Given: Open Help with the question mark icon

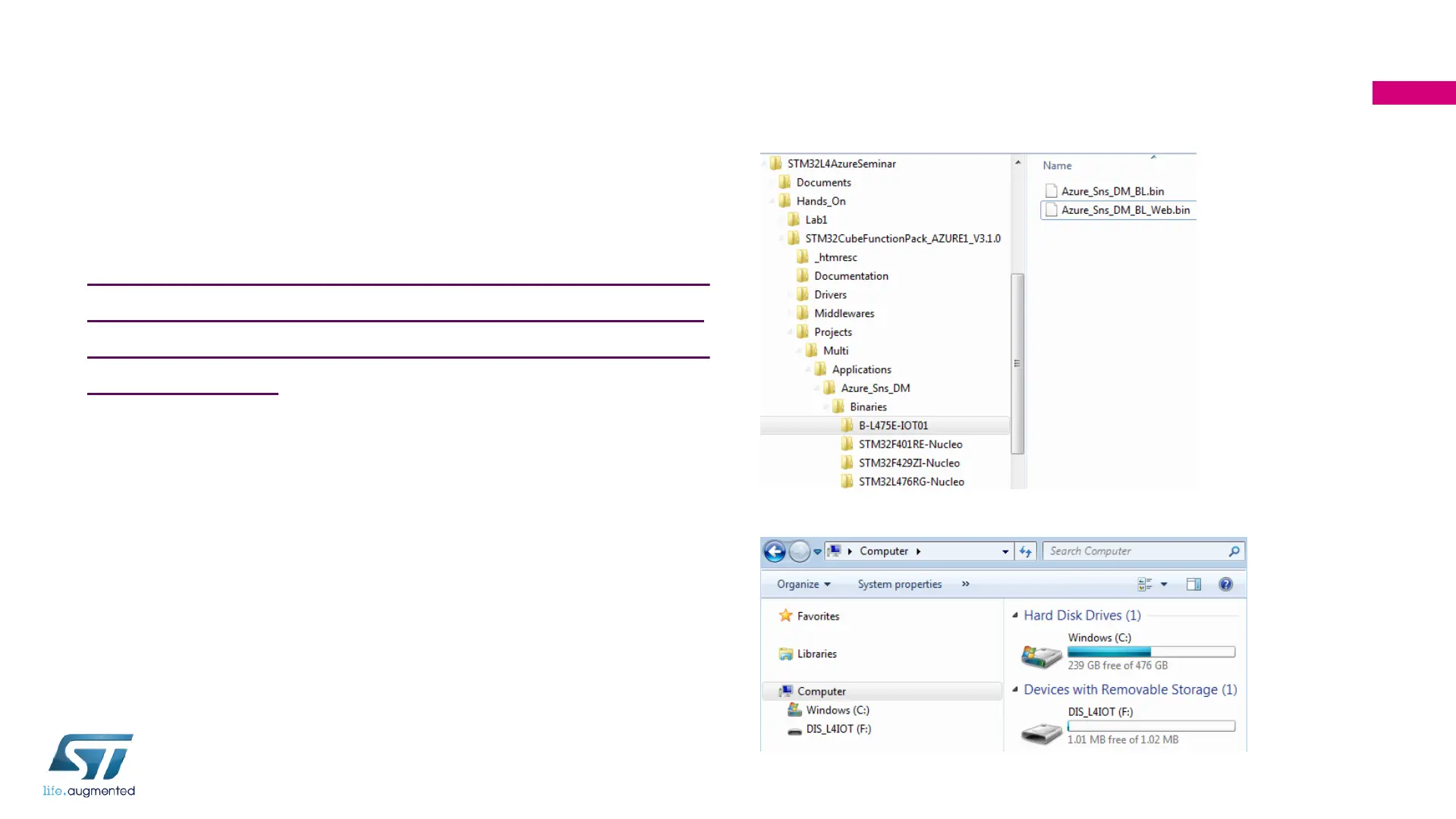Looking at the screenshot, I should [1226, 584].
